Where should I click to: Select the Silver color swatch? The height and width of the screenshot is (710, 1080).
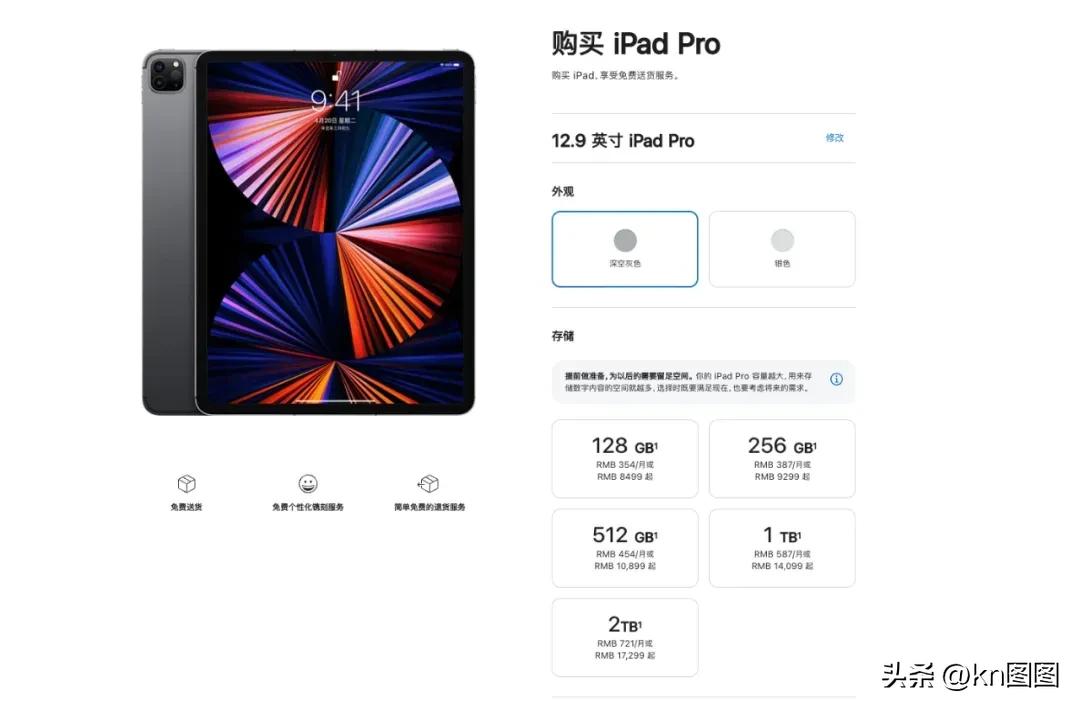(x=782, y=249)
